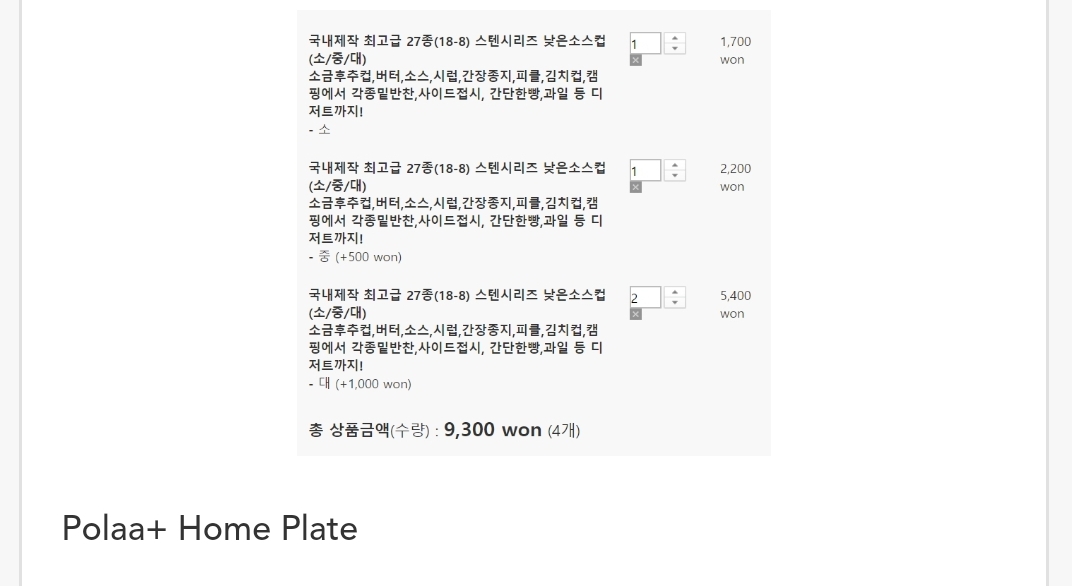The height and width of the screenshot is (586, 1072).
Task: Increase quantity of the 대 size item
Action: [x=675, y=293]
